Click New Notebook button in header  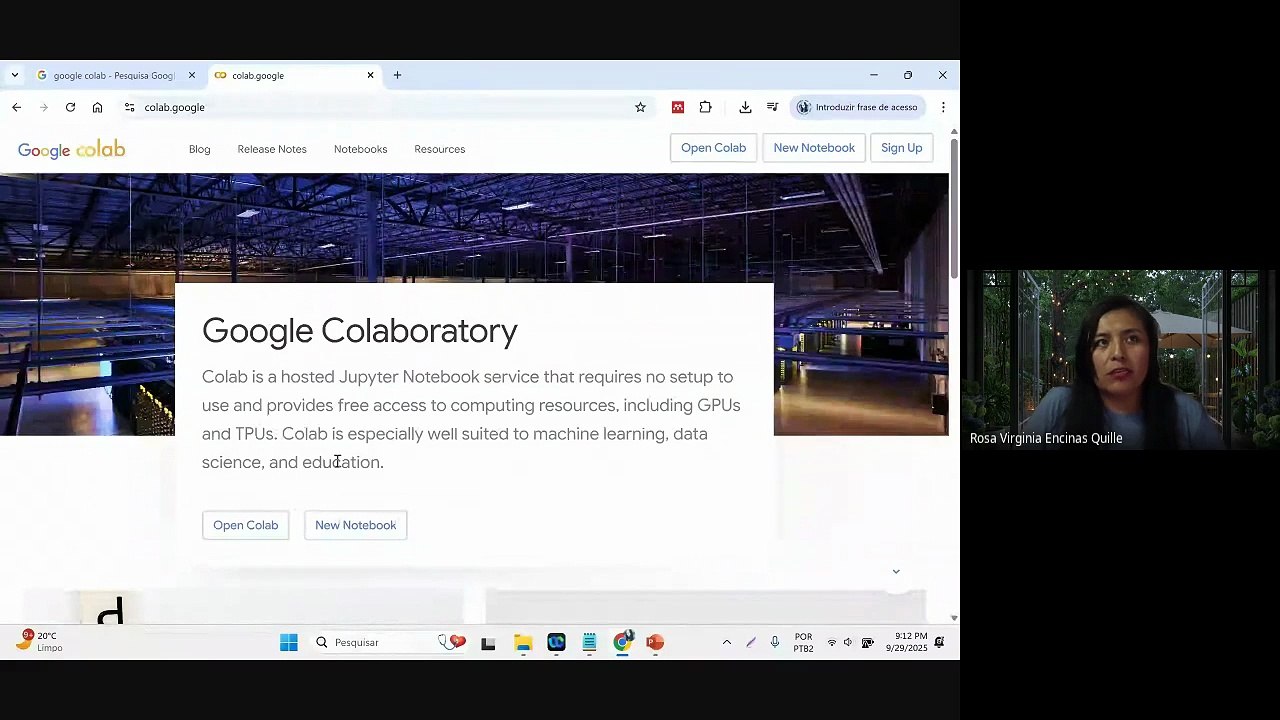click(814, 148)
